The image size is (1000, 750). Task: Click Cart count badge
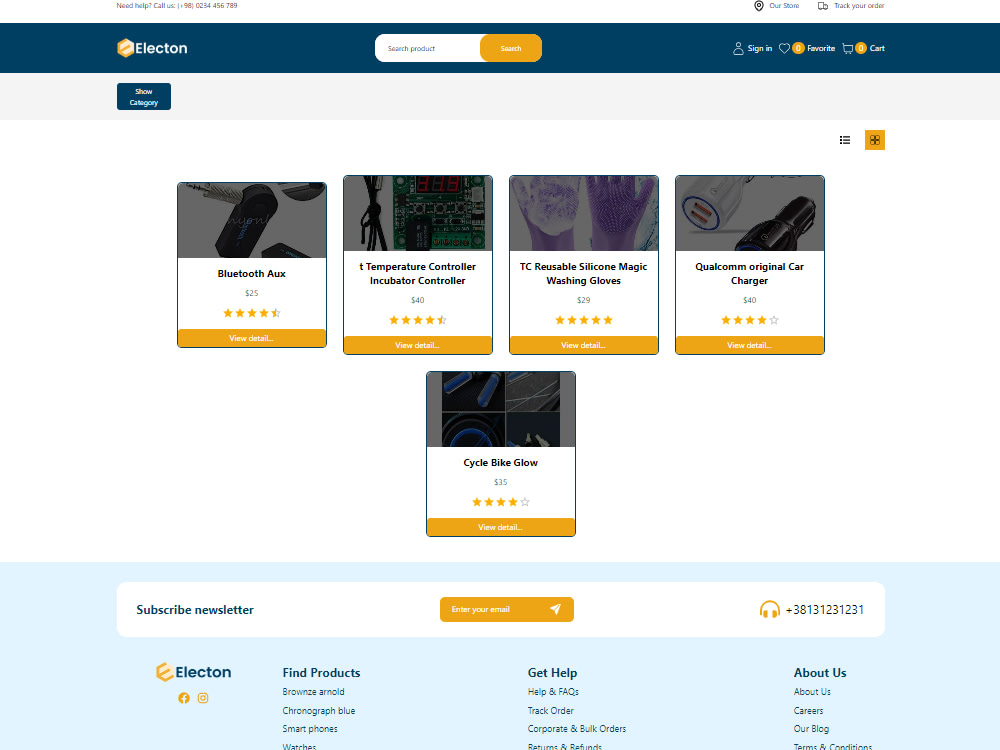861,48
